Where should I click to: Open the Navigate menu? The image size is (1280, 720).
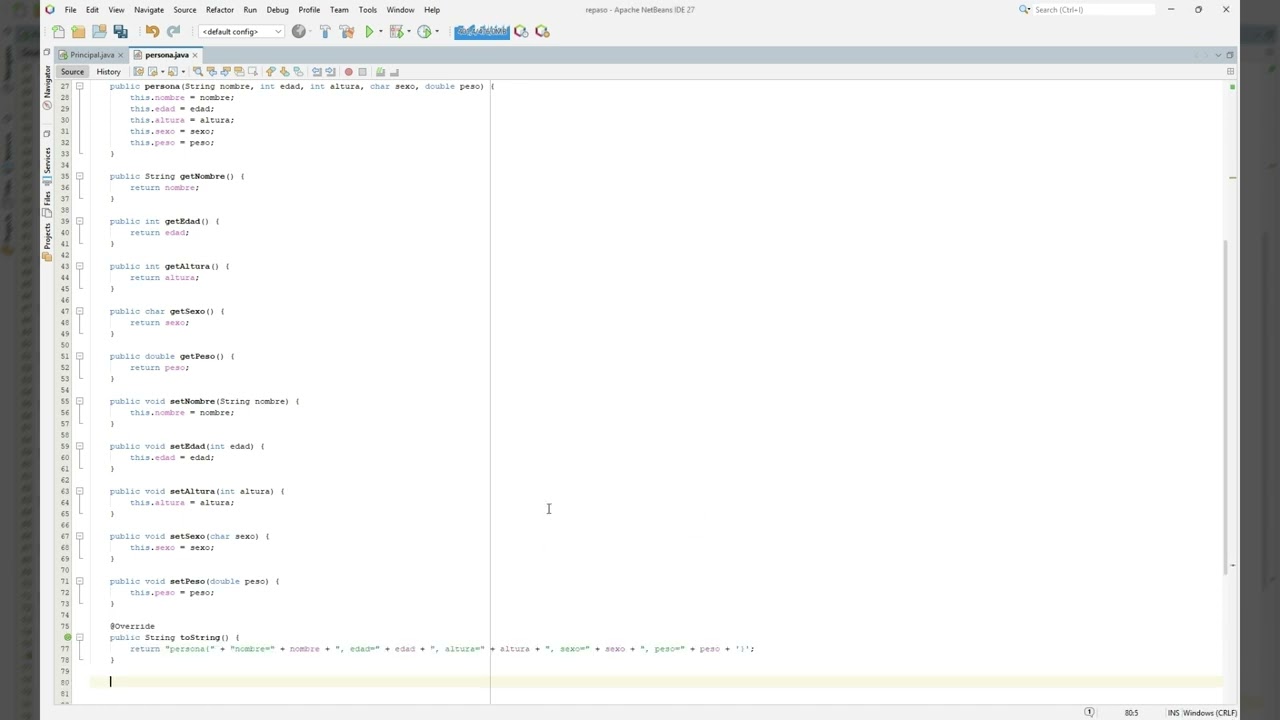pos(148,10)
